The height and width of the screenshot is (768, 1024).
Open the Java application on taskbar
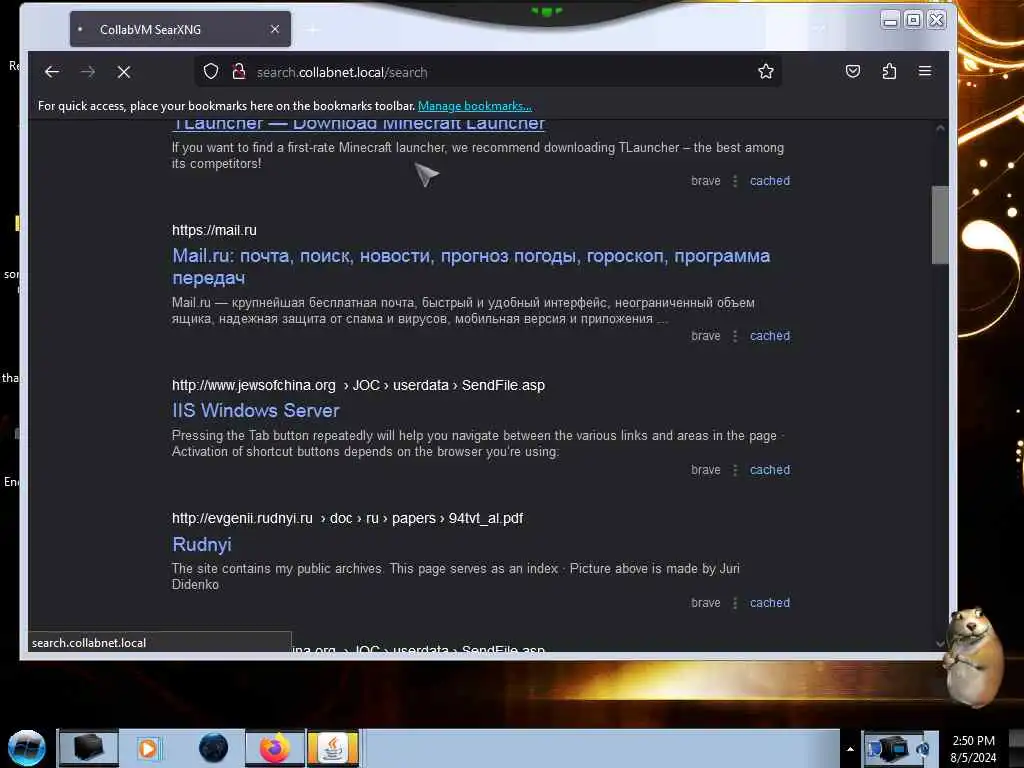[x=333, y=748]
